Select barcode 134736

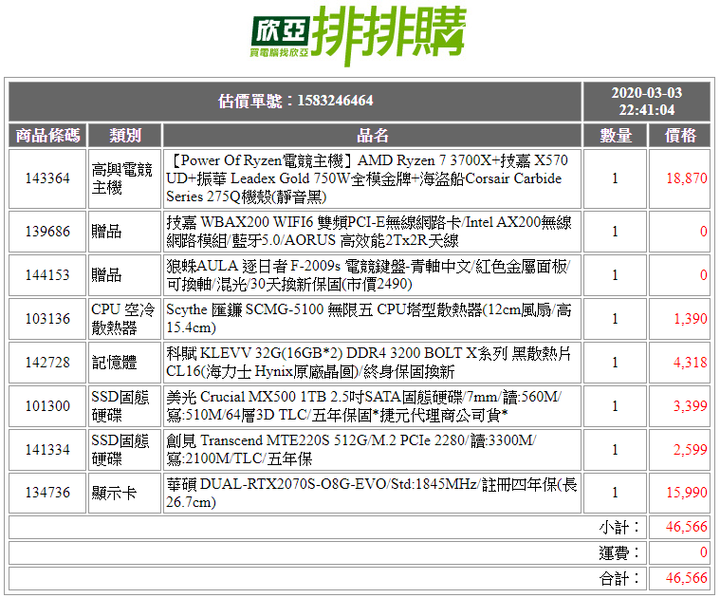coord(48,493)
